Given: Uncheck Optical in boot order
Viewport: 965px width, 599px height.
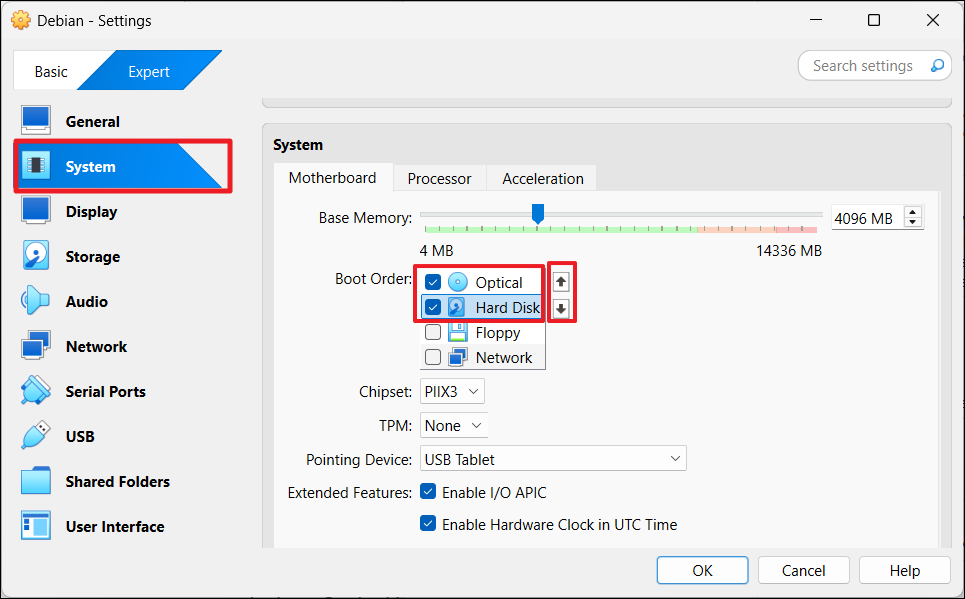Looking at the screenshot, I should pyautogui.click(x=433, y=282).
